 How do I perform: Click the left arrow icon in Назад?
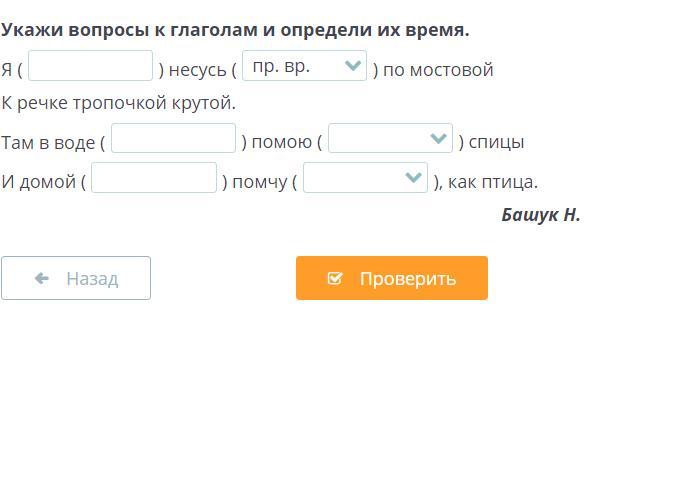[42, 279]
